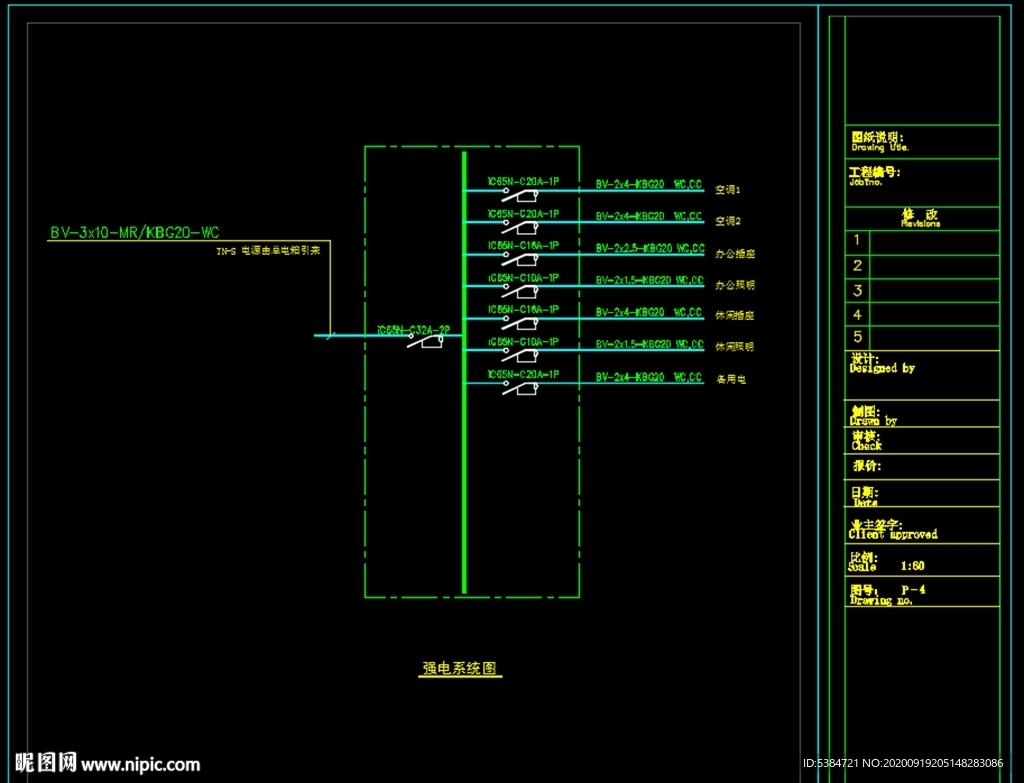Viewport: 1024px width, 783px height.
Task: Click the breaker switch symbol on the 空调1 circuit
Action: tap(520, 195)
